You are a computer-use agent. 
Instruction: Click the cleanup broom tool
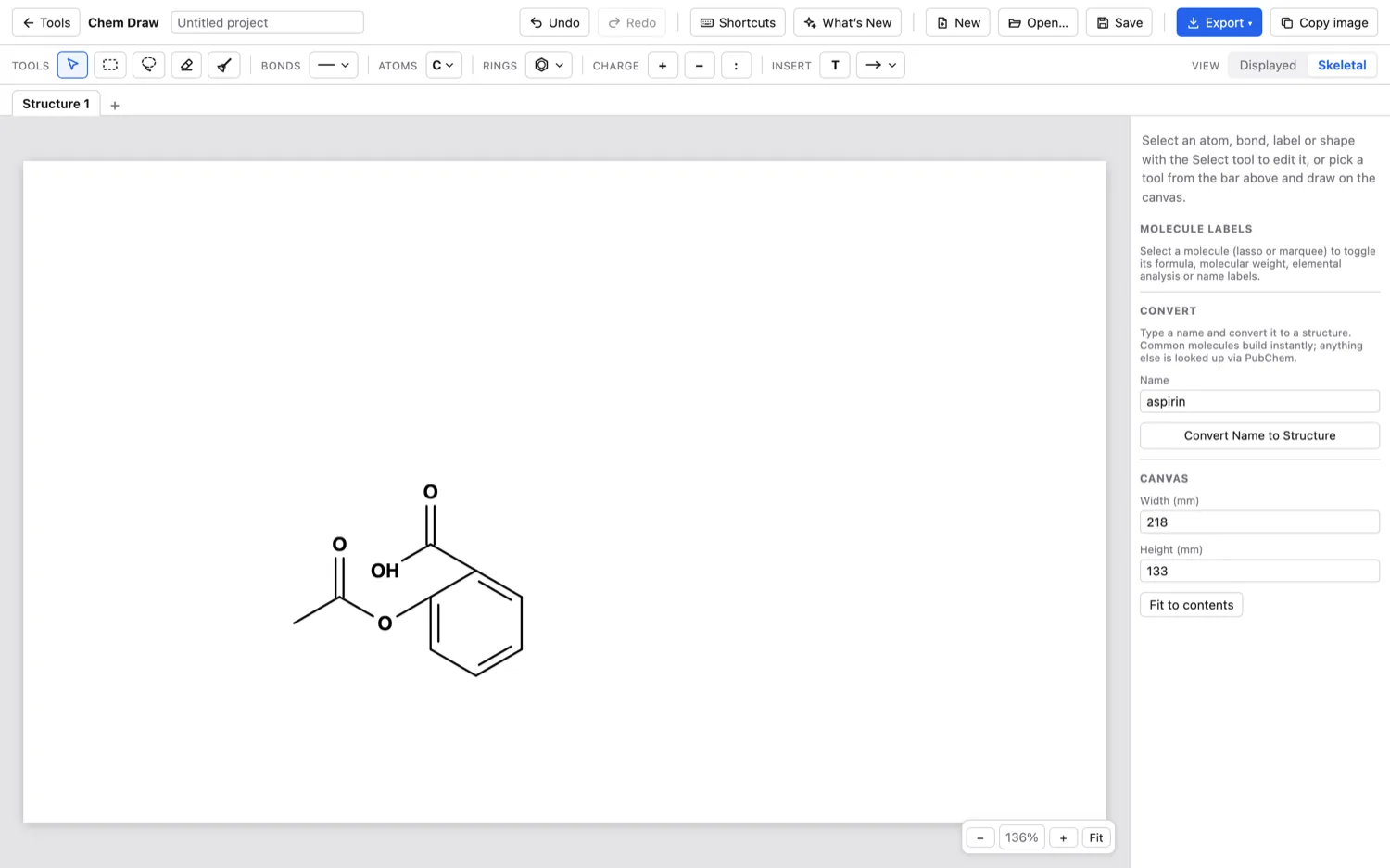click(x=224, y=65)
